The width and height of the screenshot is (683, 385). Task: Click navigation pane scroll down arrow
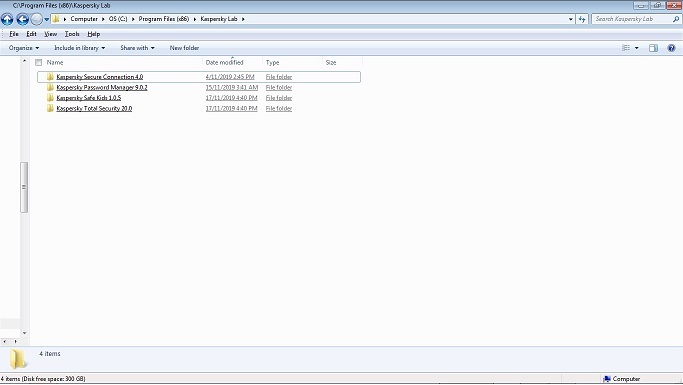[x=24, y=333]
